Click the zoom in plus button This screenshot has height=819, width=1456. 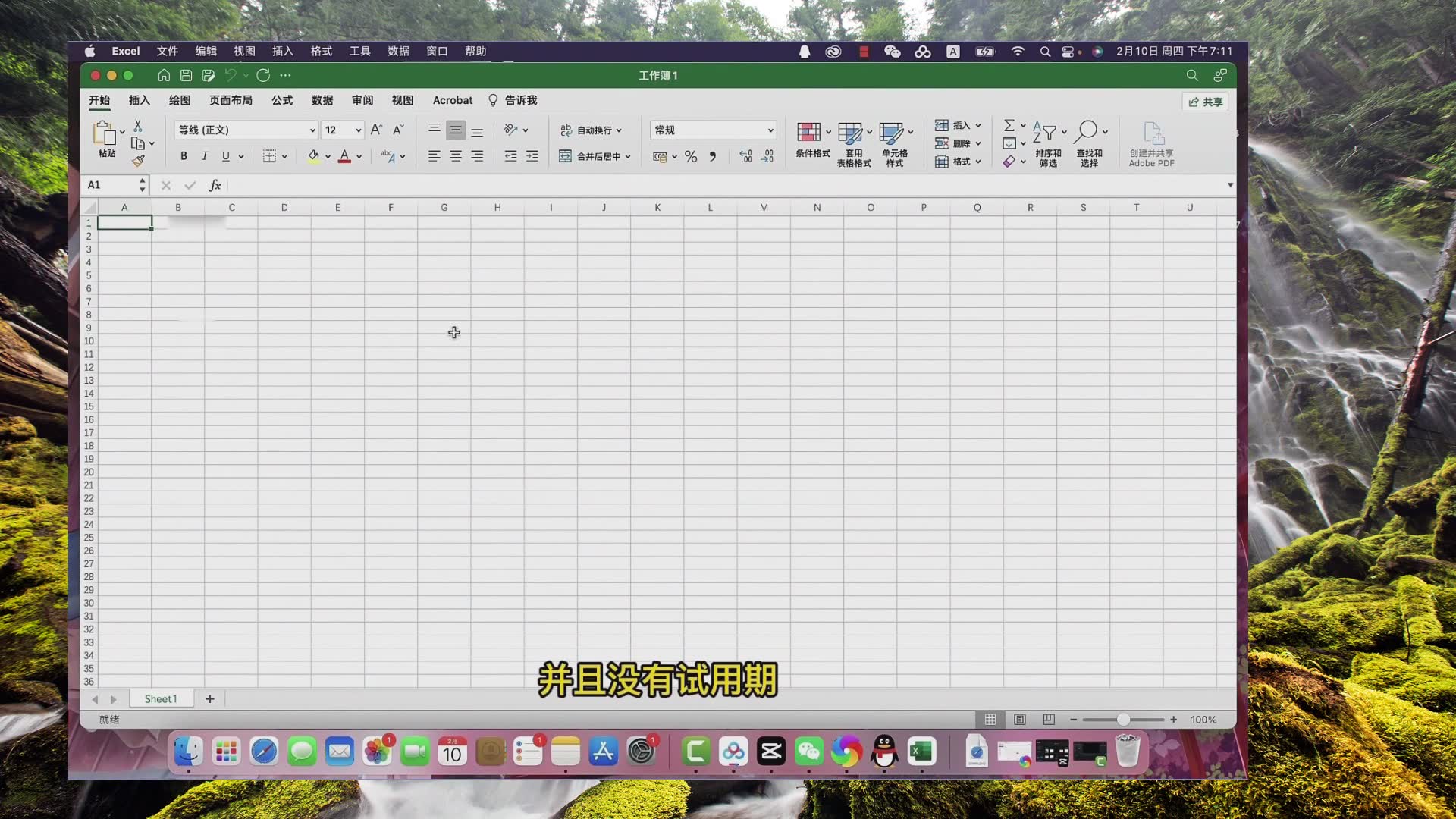click(1173, 720)
